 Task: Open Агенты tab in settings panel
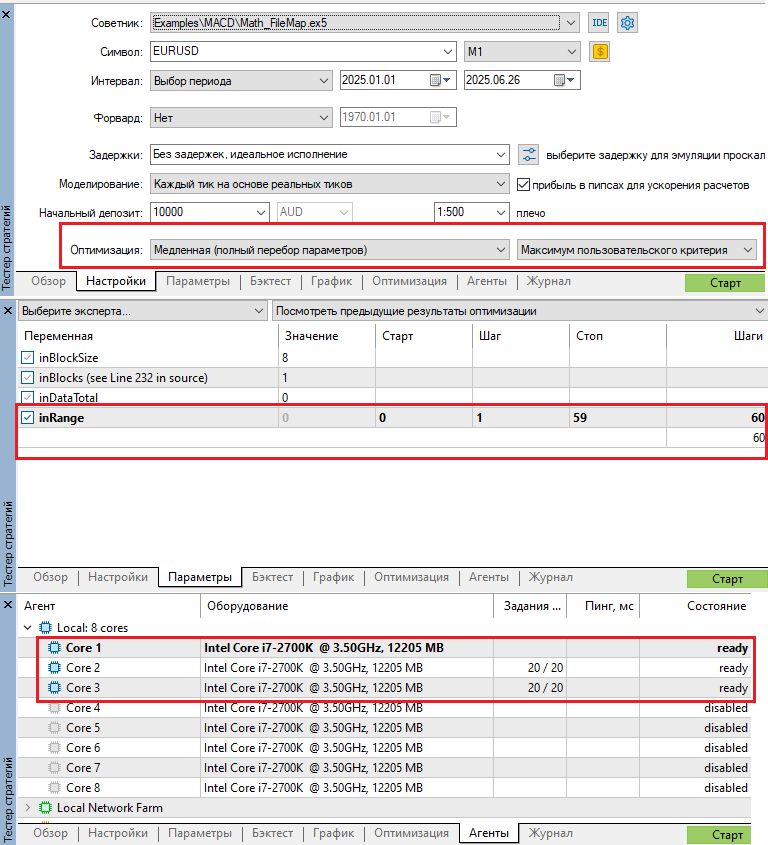click(487, 281)
